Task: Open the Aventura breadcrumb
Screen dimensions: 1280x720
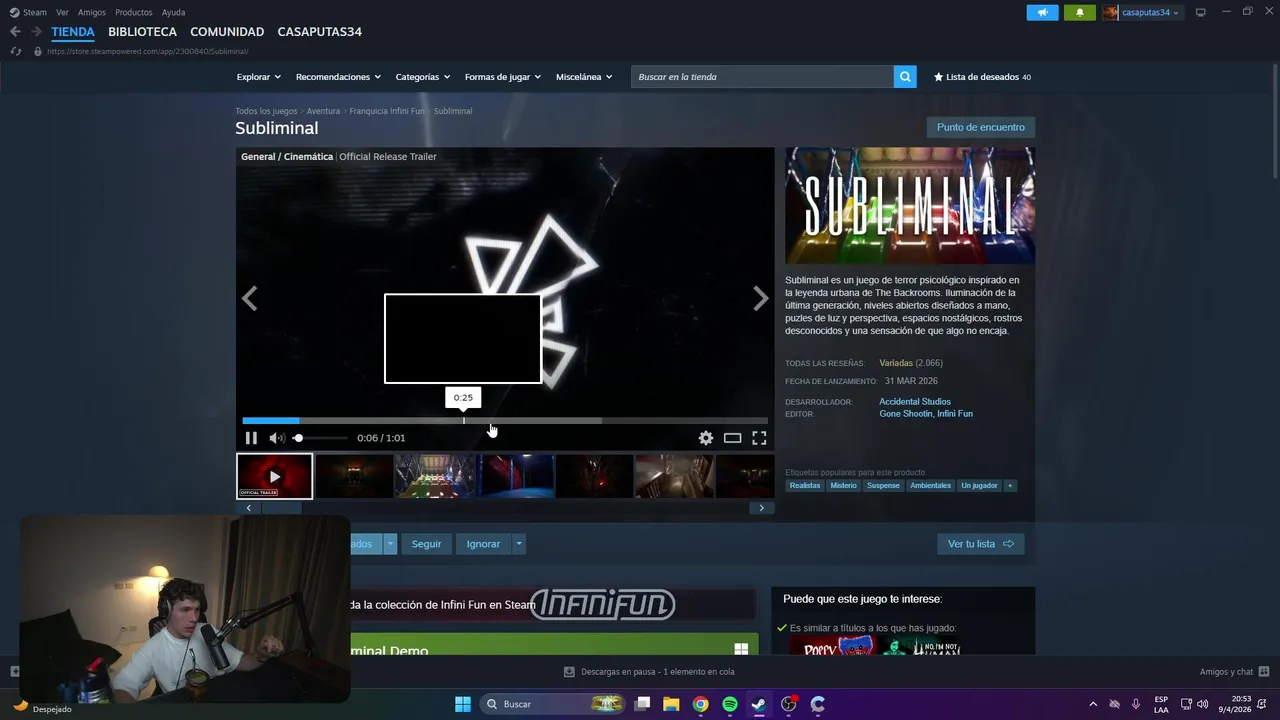Action: 323,111
